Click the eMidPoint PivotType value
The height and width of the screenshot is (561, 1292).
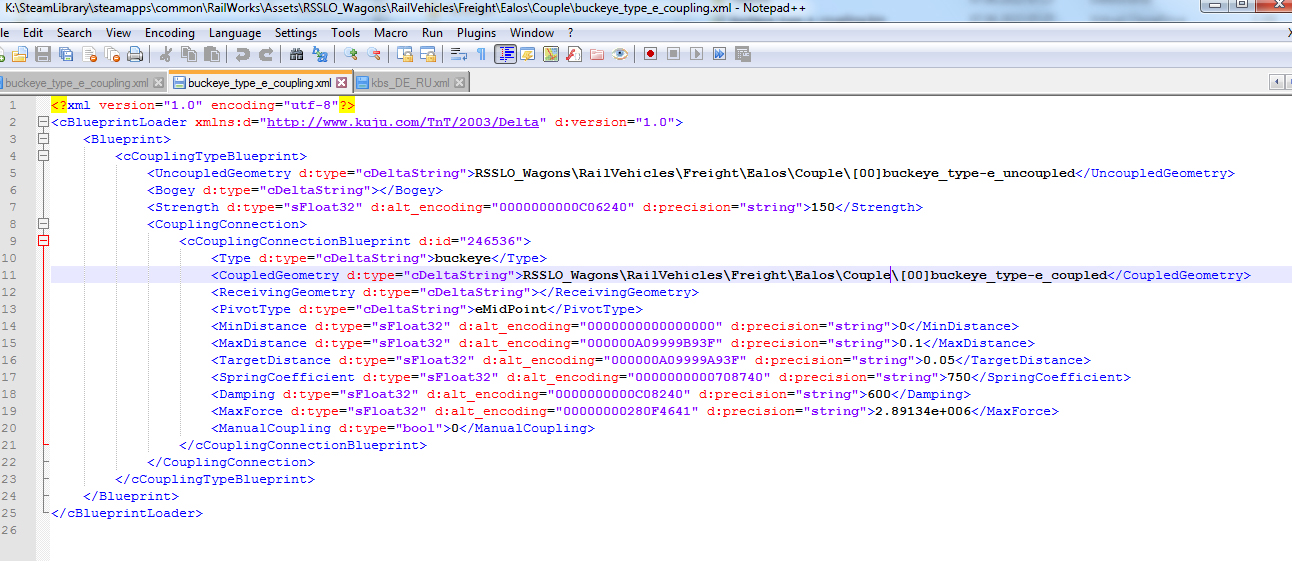click(508, 309)
